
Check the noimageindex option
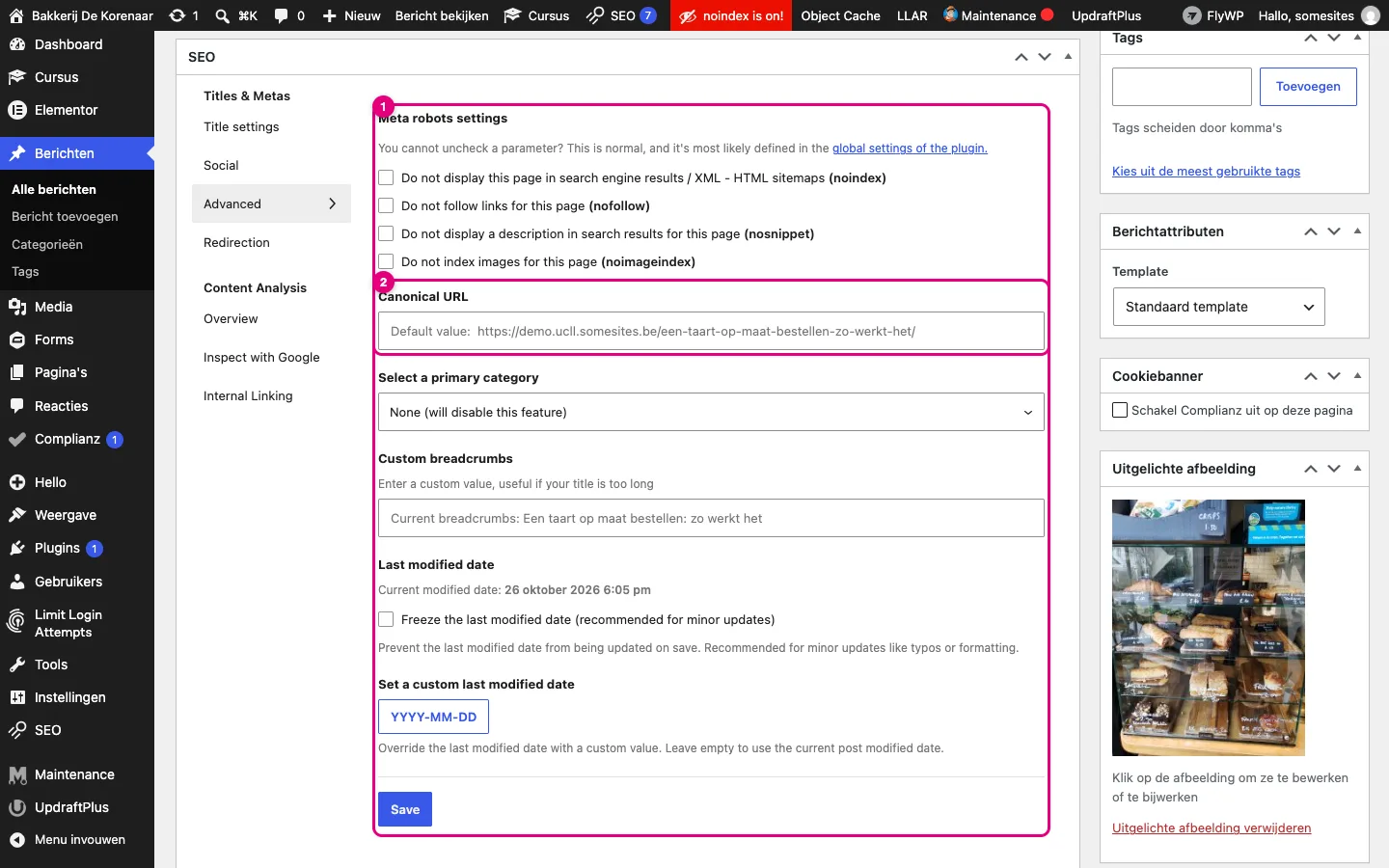pos(386,261)
